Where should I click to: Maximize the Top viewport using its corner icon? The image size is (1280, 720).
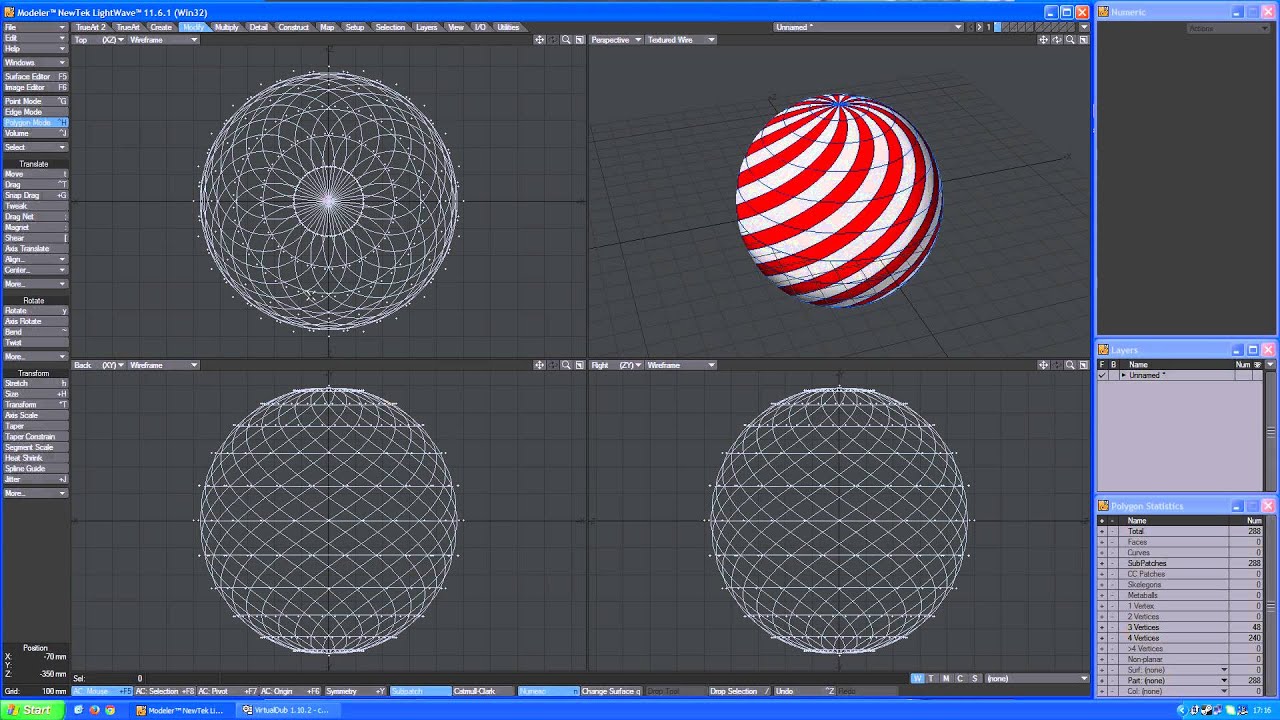[x=579, y=40]
